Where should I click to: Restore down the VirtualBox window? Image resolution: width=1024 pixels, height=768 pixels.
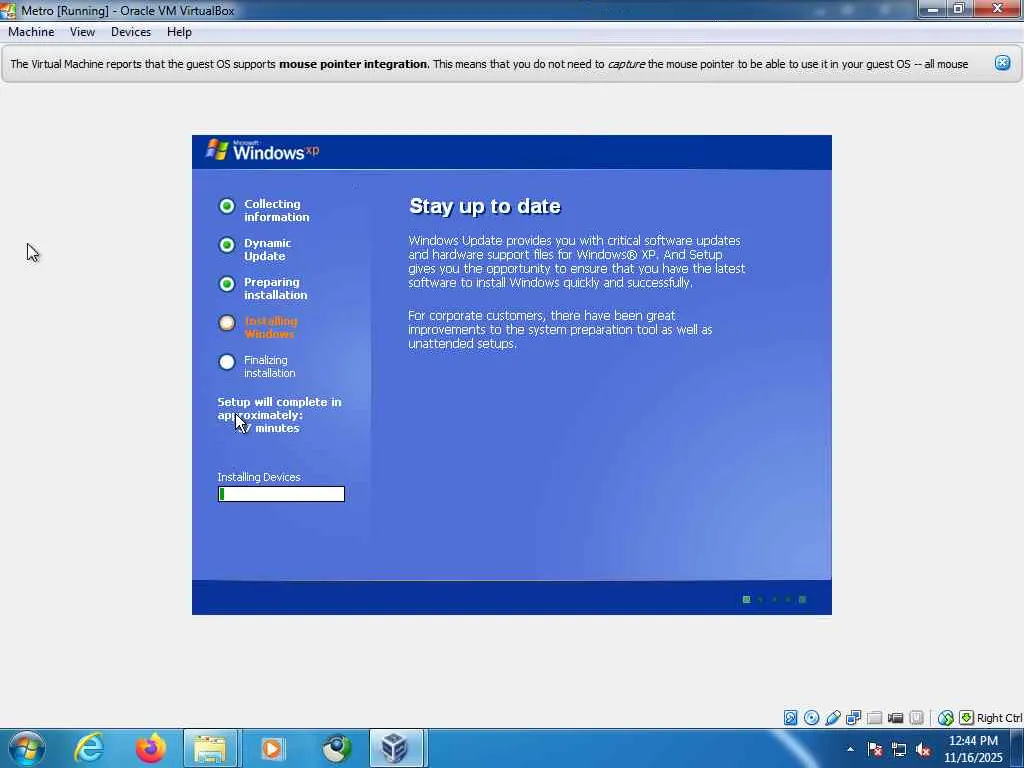coord(959,9)
